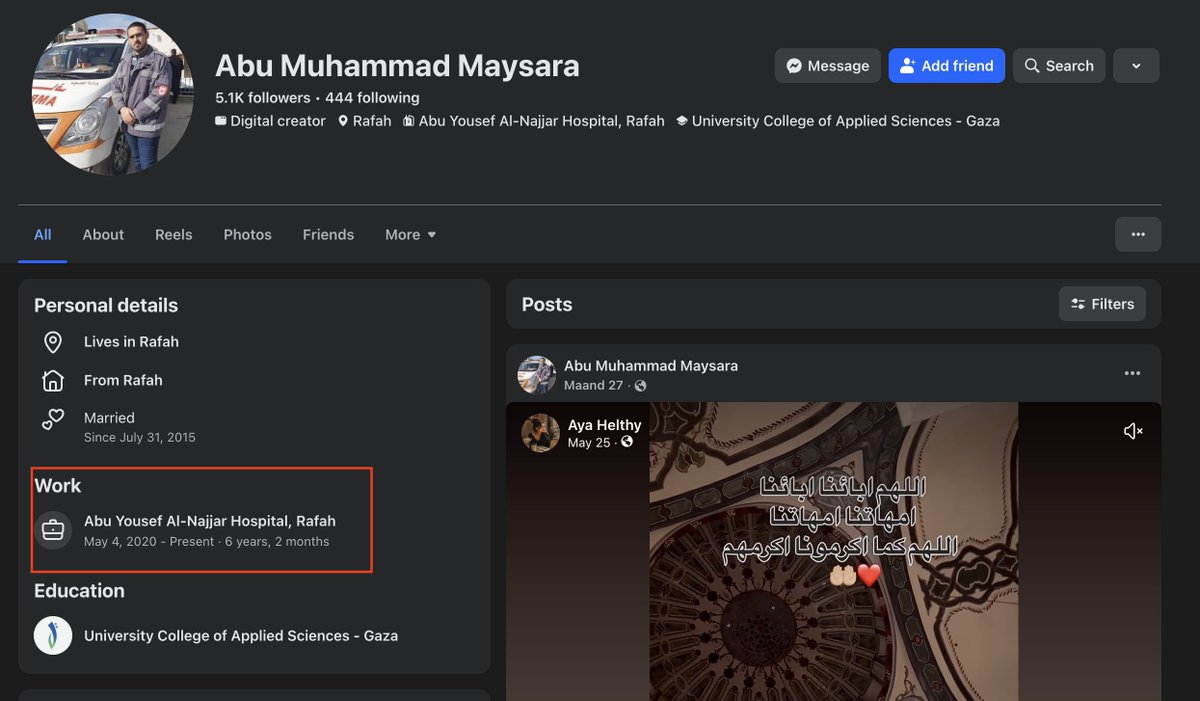Viewport: 1200px width, 701px height.
Task: Click the public globe icon beside Maand 27
Action: [640, 386]
